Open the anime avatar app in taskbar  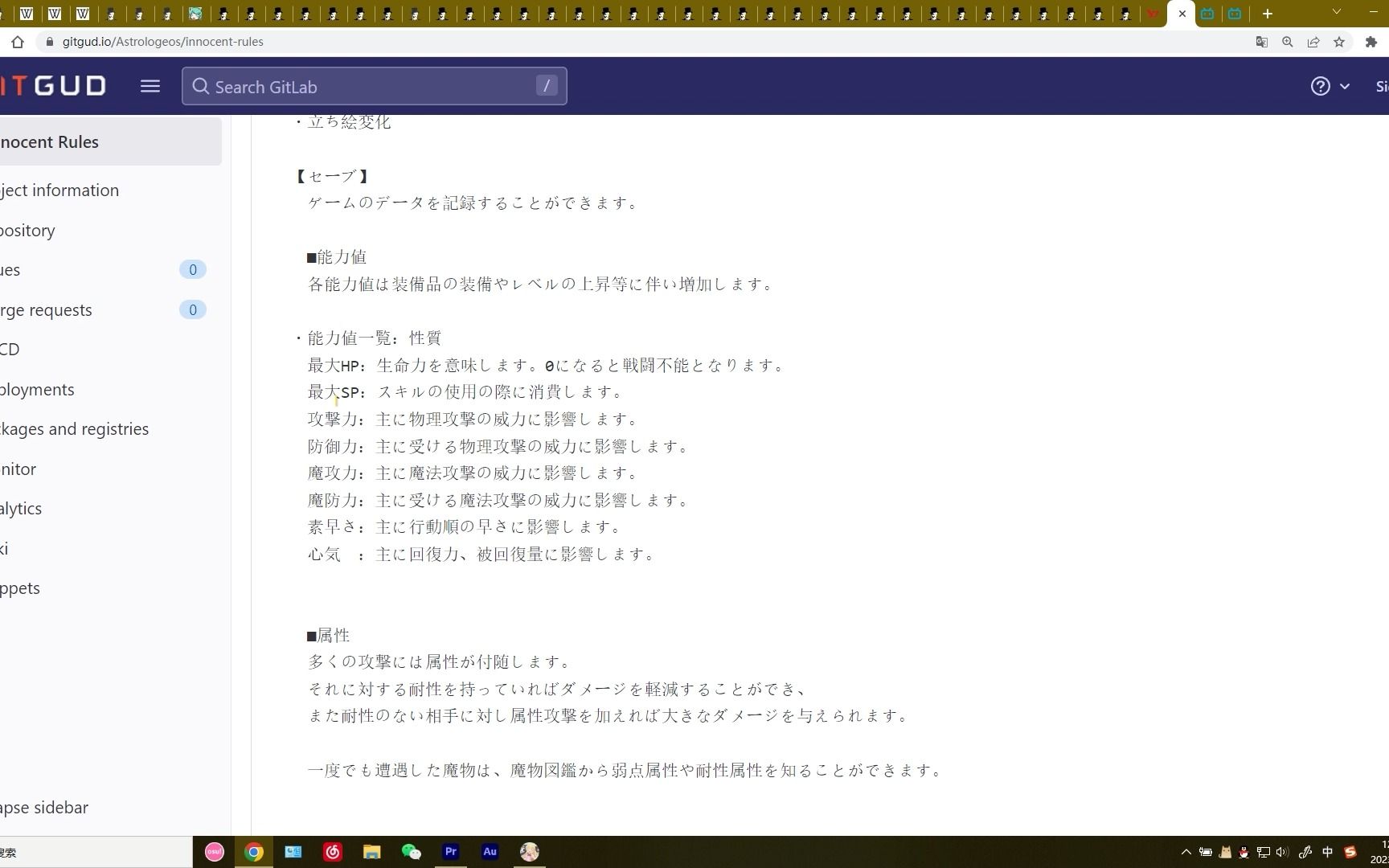tap(530, 852)
